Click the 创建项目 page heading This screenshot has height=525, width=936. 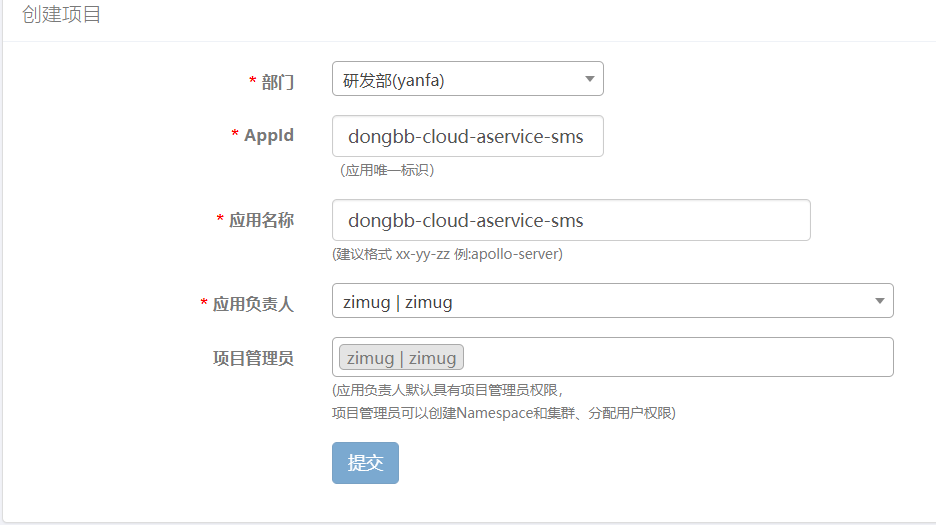coord(62,16)
